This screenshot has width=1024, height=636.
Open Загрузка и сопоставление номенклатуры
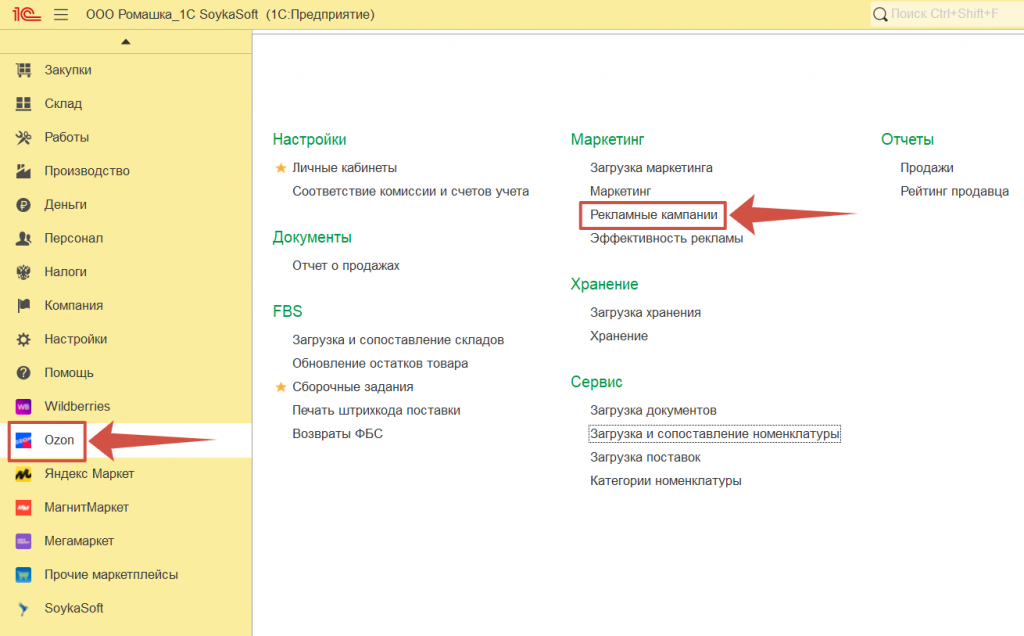click(x=714, y=434)
